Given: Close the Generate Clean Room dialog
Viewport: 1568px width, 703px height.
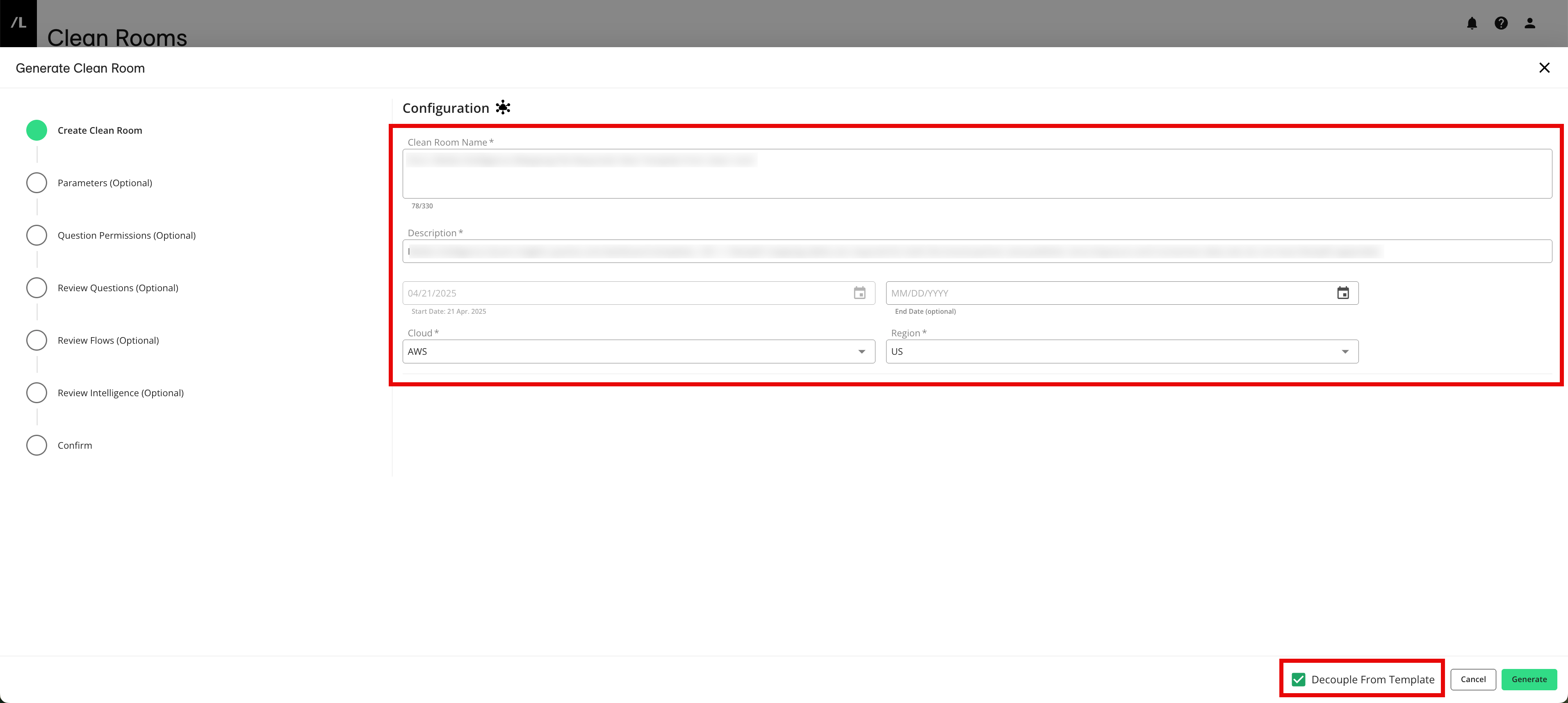Looking at the screenshot, I should pos(1545,68).
